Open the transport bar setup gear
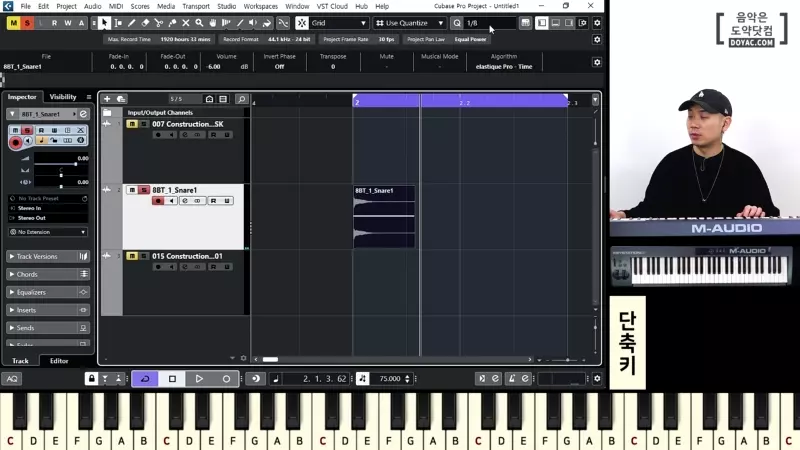Image resolution: width=800 pixels, height=450 pixels. pyautogui.click(x=597, y=379)
